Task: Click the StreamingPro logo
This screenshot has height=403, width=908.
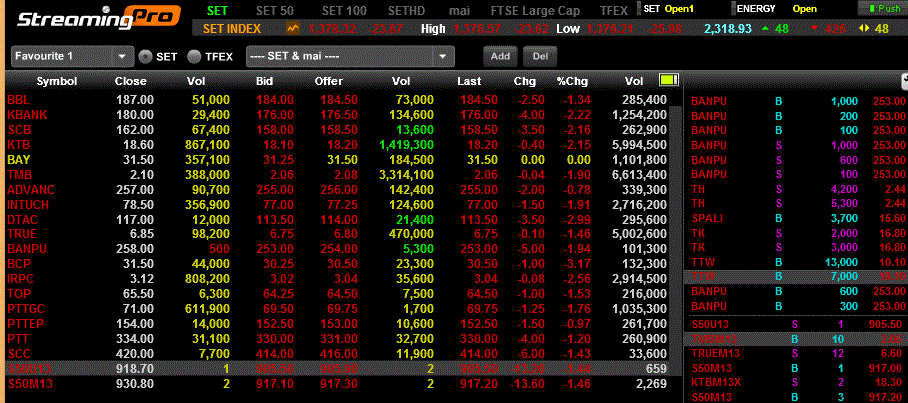Action: click(x=98, y=17)
